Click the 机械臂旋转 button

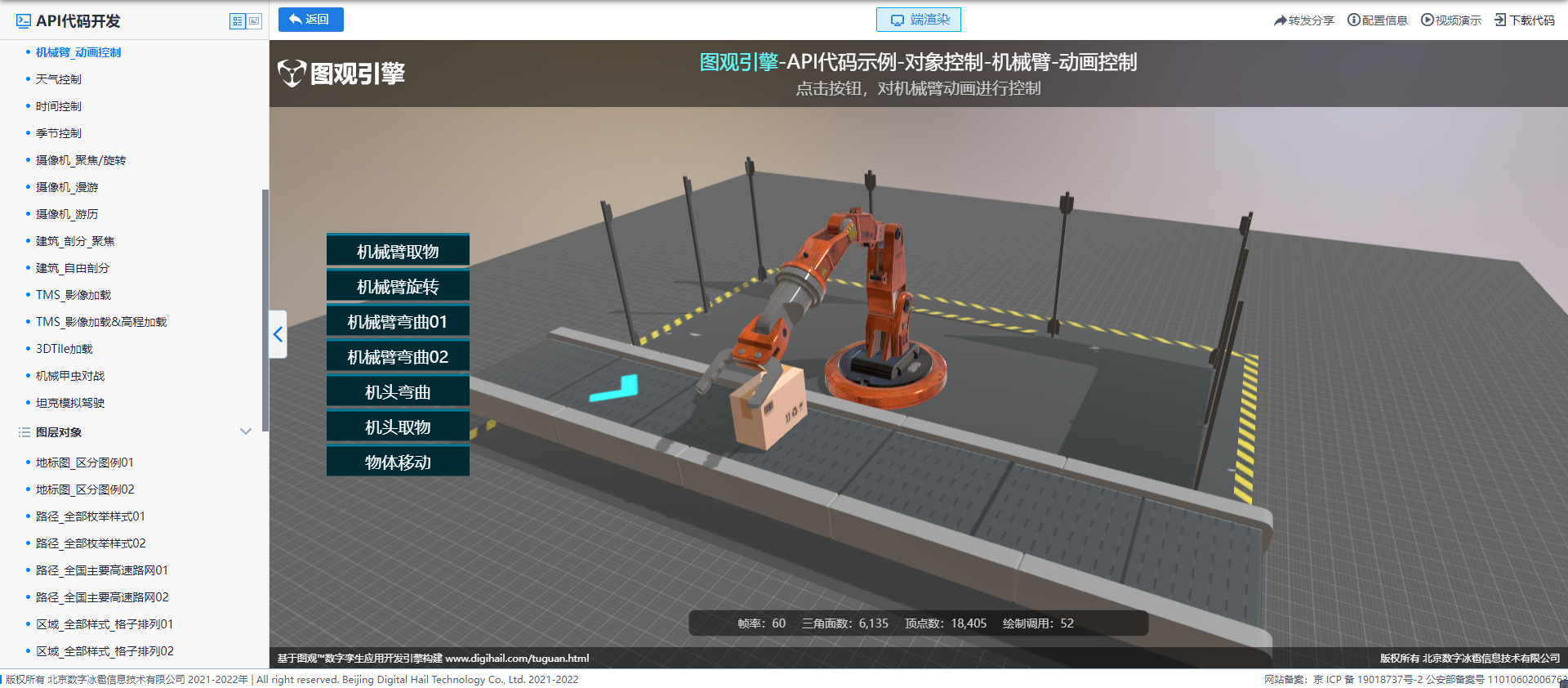click(398, 286)
